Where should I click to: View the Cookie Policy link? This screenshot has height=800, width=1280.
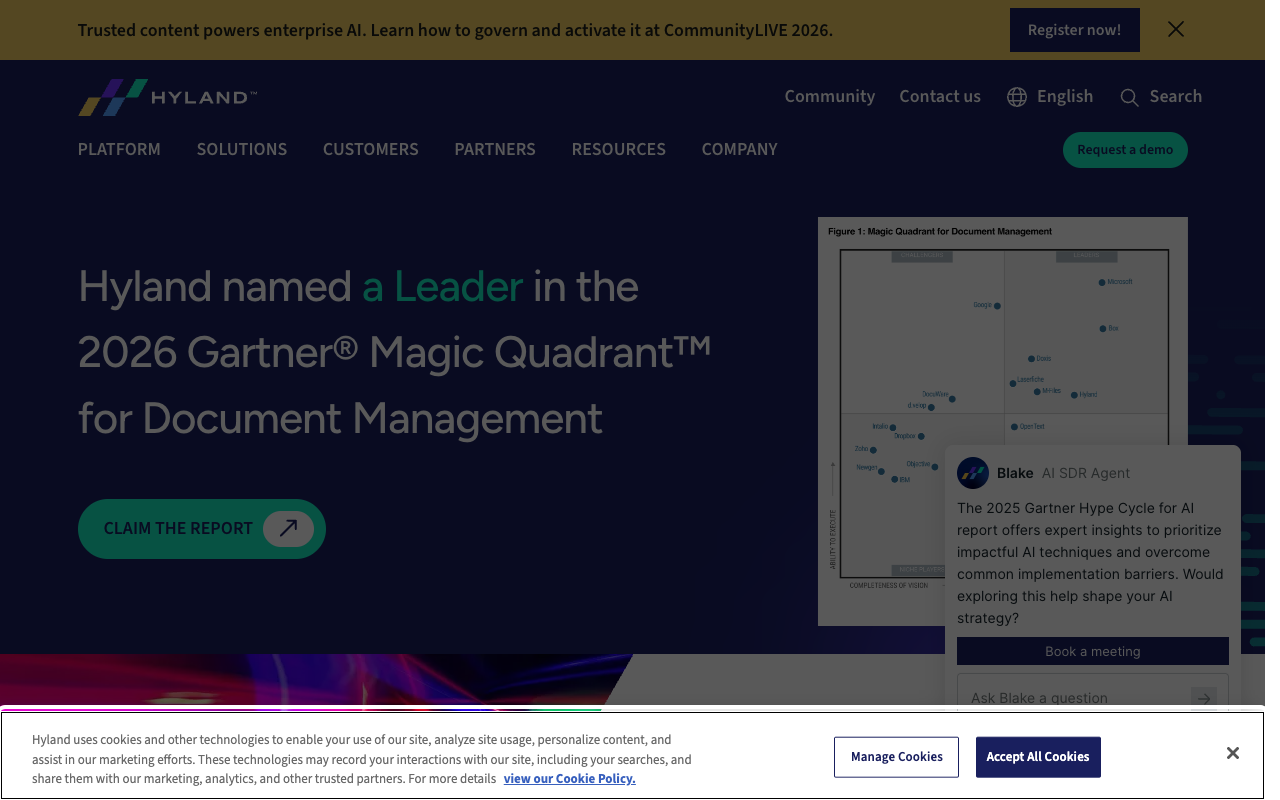(570, 779)
